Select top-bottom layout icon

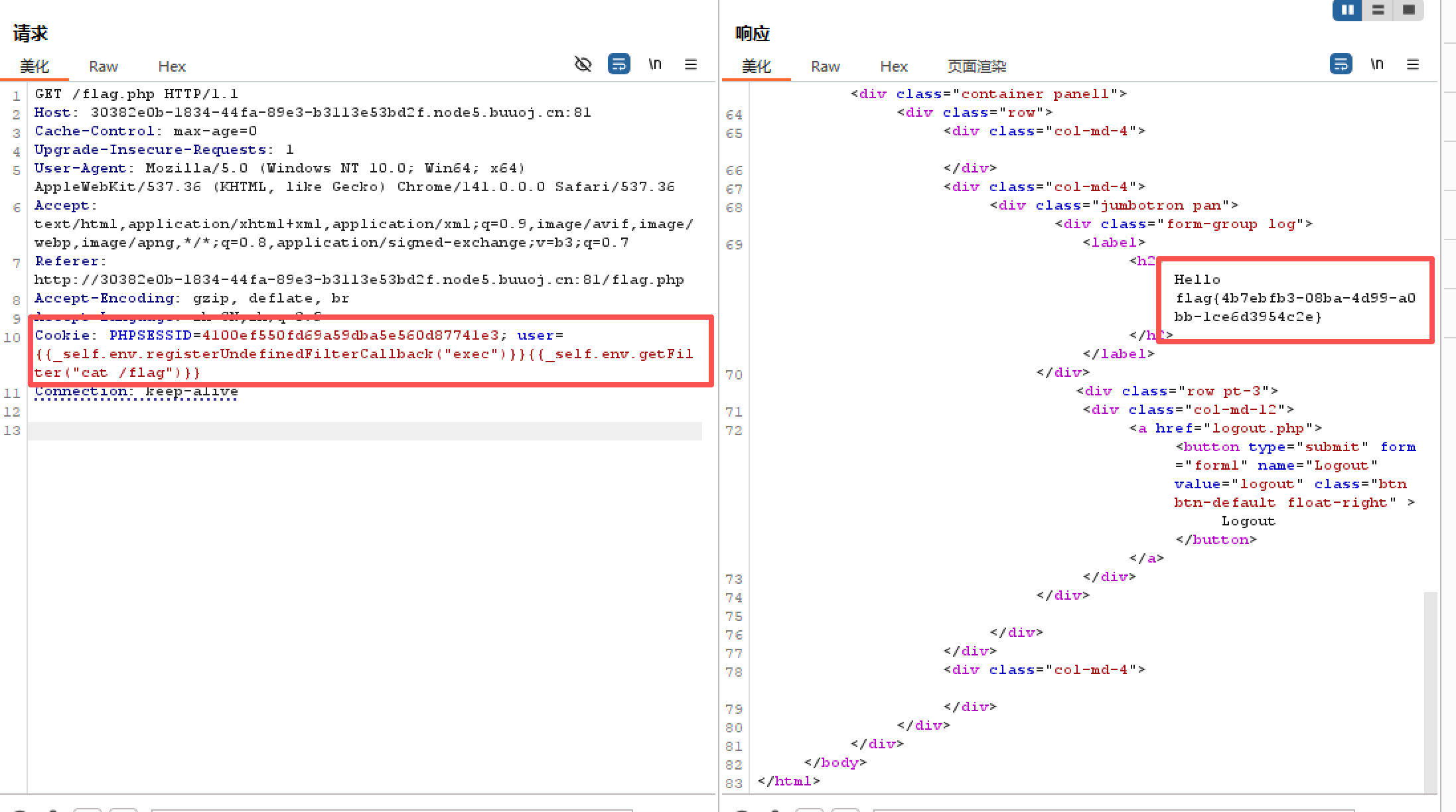pos(1378,10)
